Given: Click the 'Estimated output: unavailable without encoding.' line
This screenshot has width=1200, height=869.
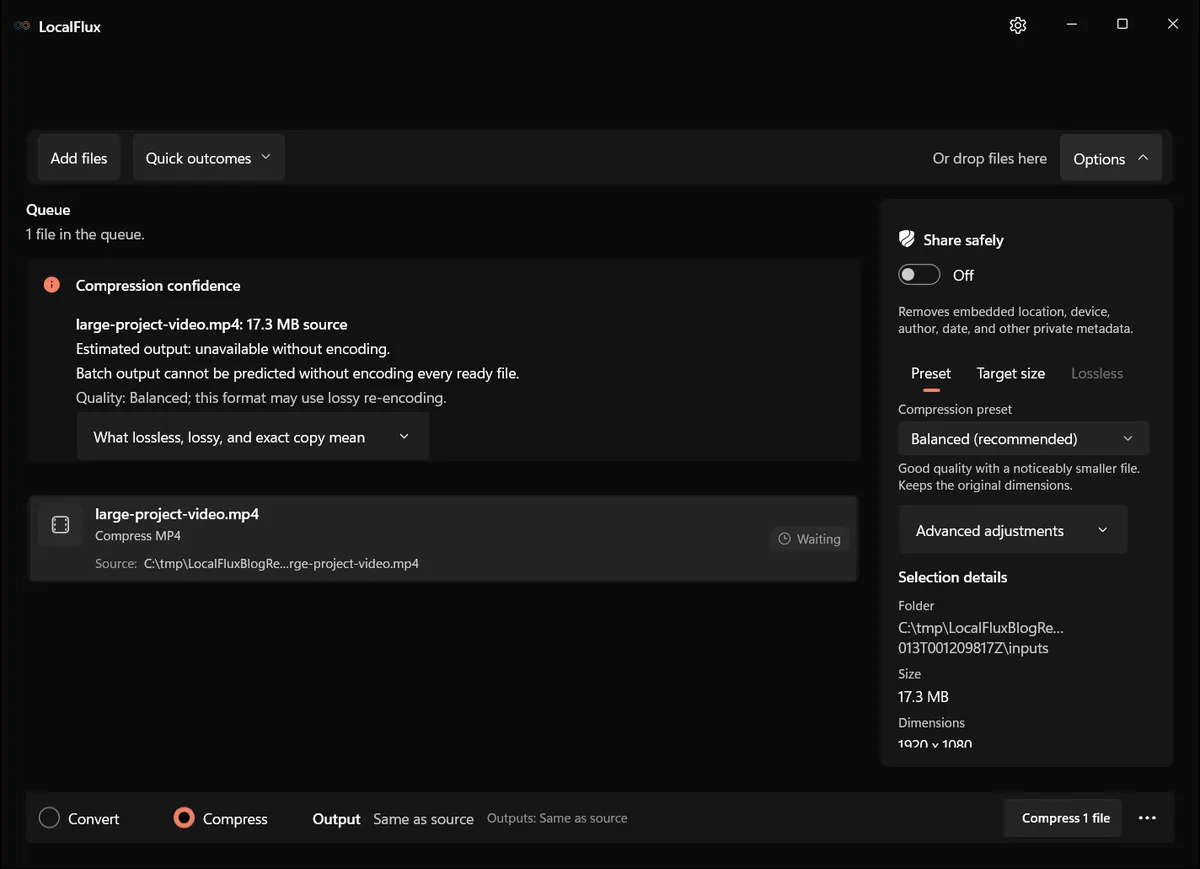Looking at the screenshot, I should tap(233, 349).
